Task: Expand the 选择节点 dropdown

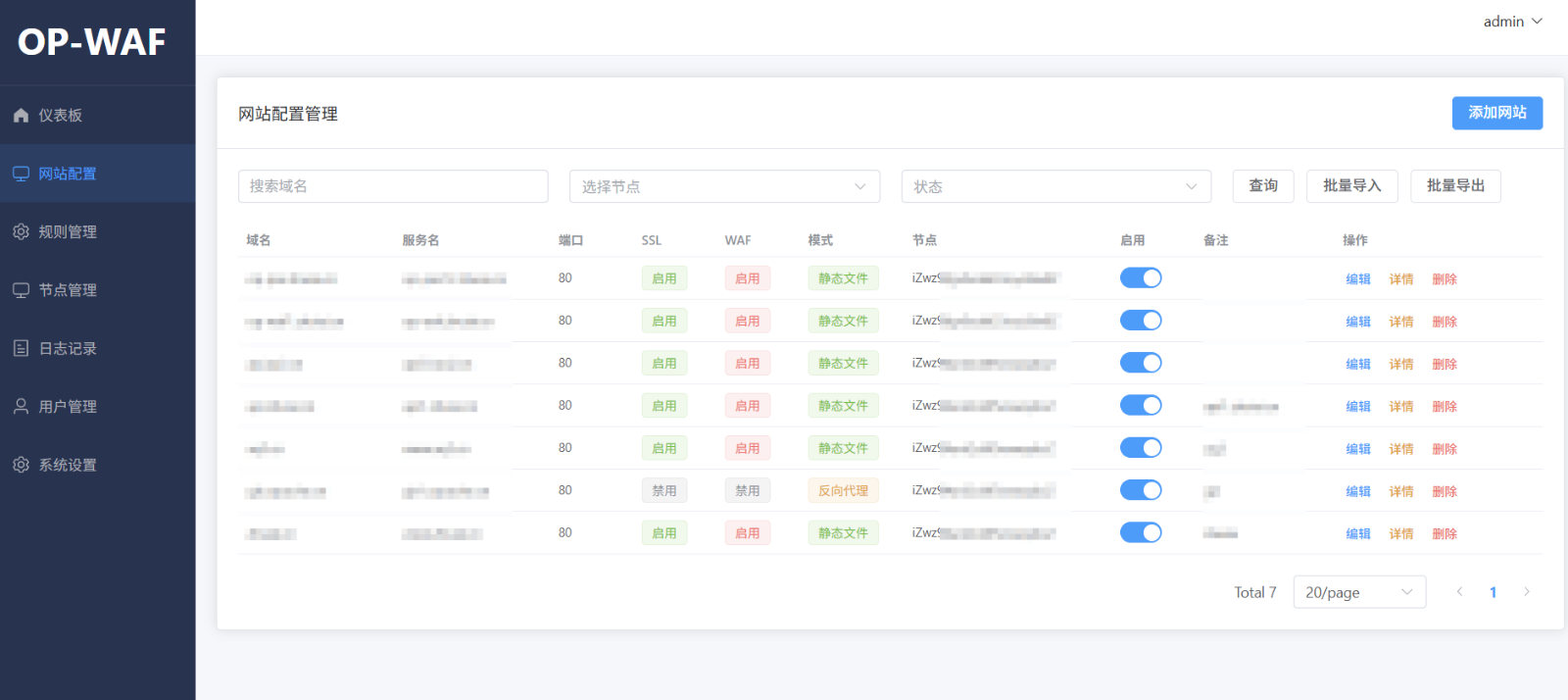Action: [x=724, y=186]
